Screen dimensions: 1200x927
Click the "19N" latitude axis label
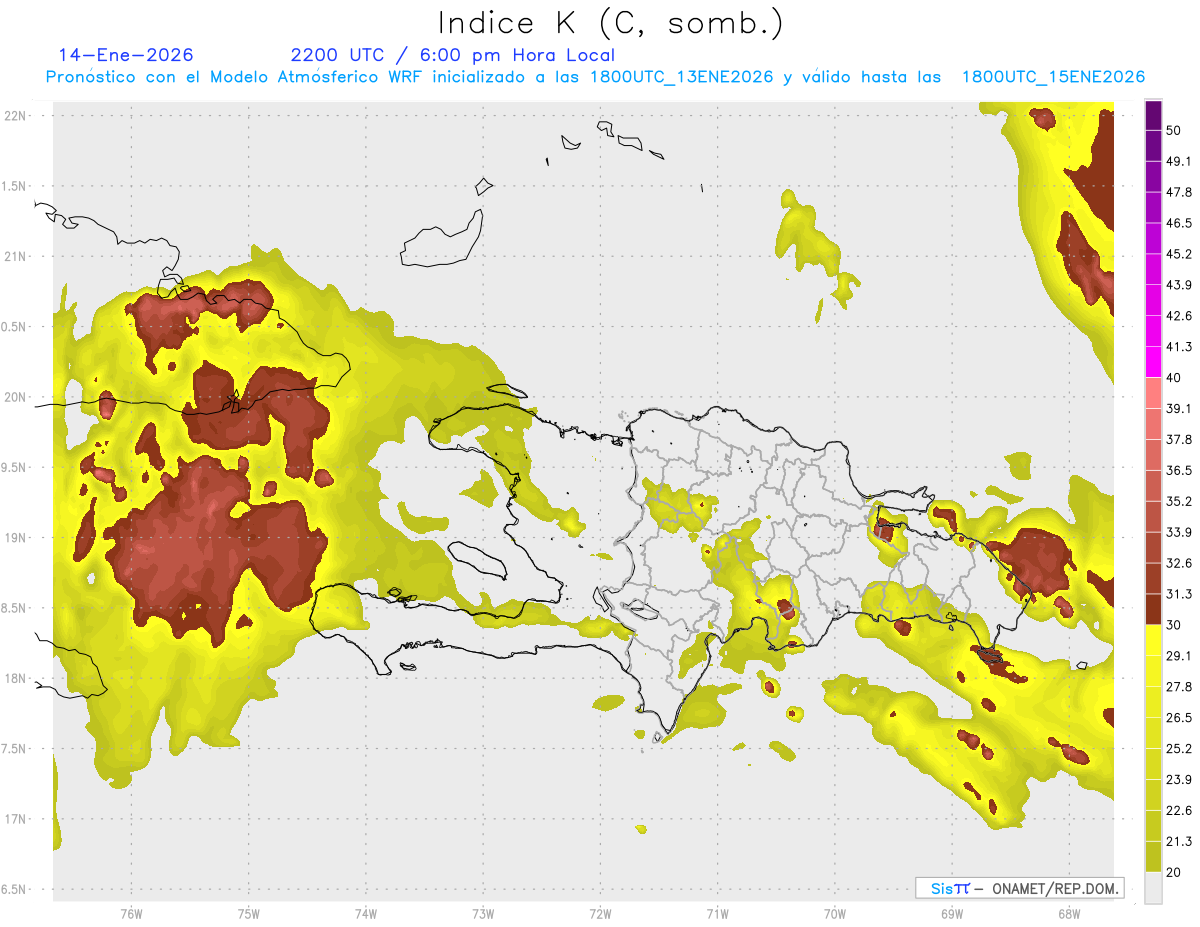pos(17,538)
